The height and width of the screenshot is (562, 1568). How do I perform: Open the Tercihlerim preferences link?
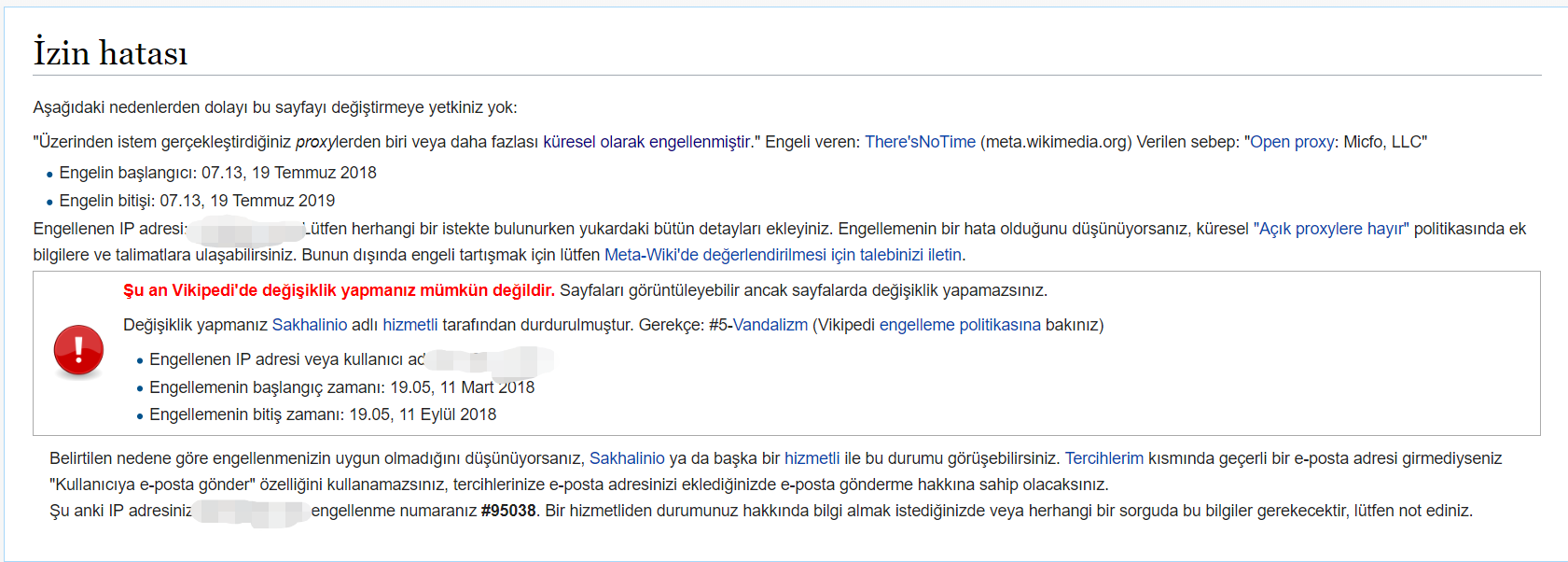click(x=1103, y=458)
